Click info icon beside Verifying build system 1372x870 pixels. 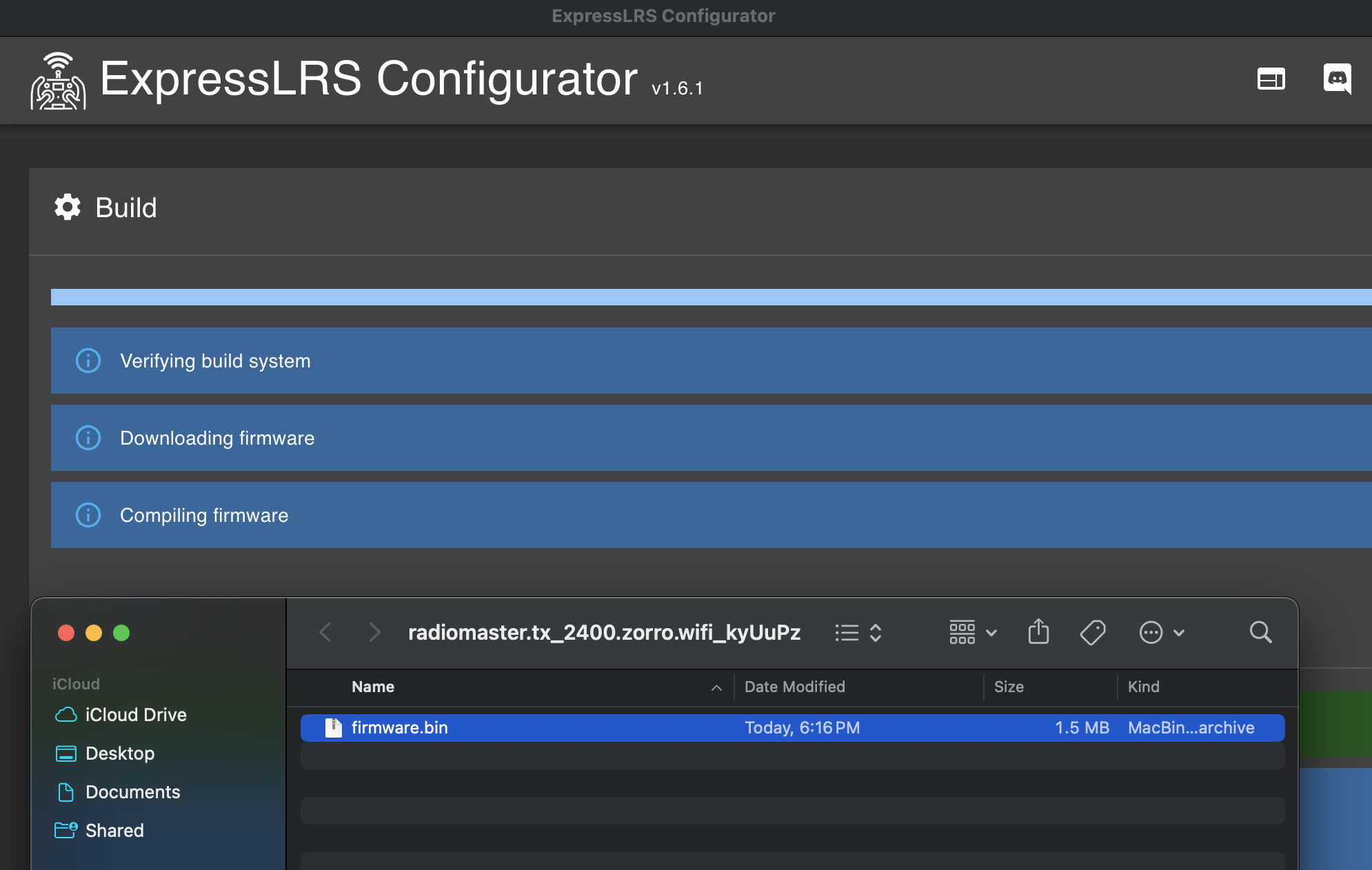coord(88,361)
